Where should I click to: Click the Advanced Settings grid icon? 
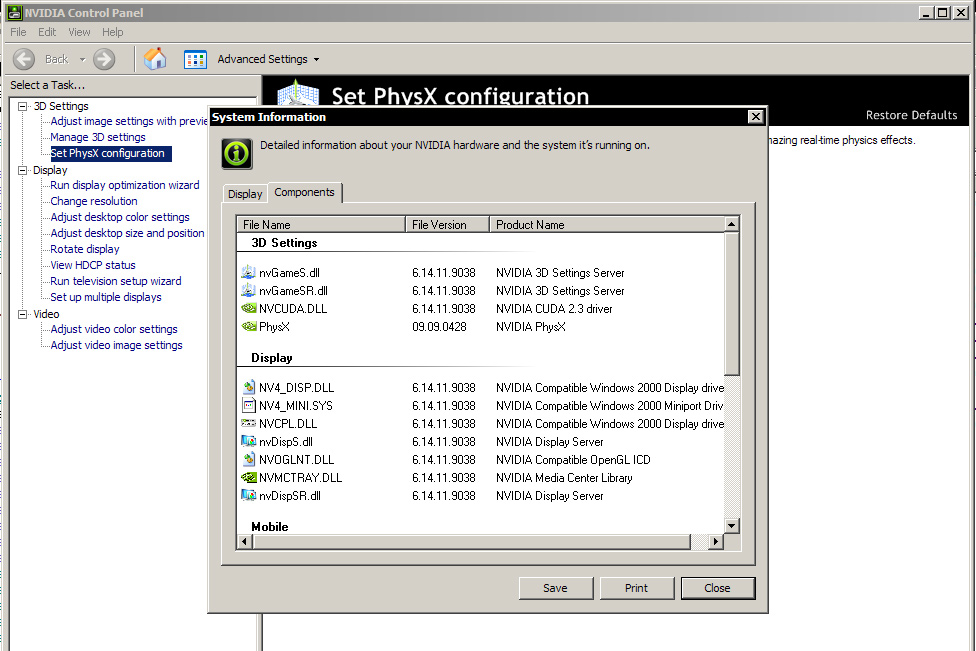[x=195, y=59]
